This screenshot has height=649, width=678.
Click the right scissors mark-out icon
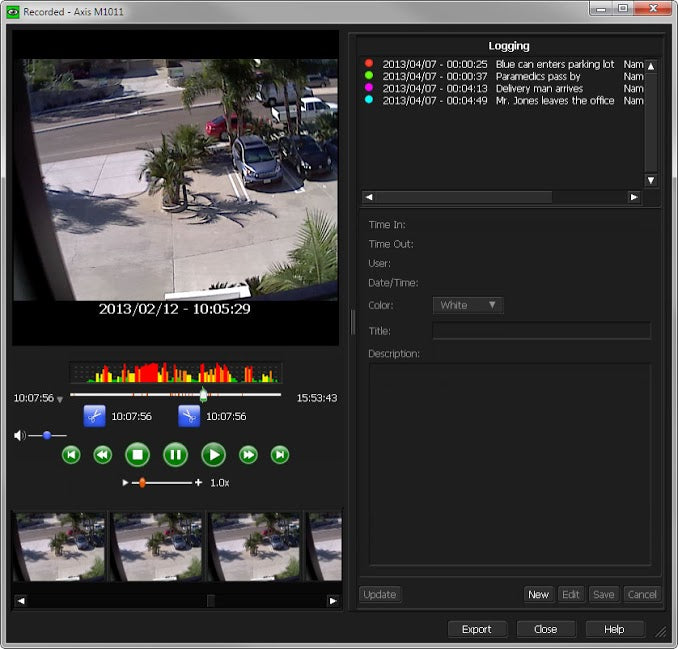(189, 416)
